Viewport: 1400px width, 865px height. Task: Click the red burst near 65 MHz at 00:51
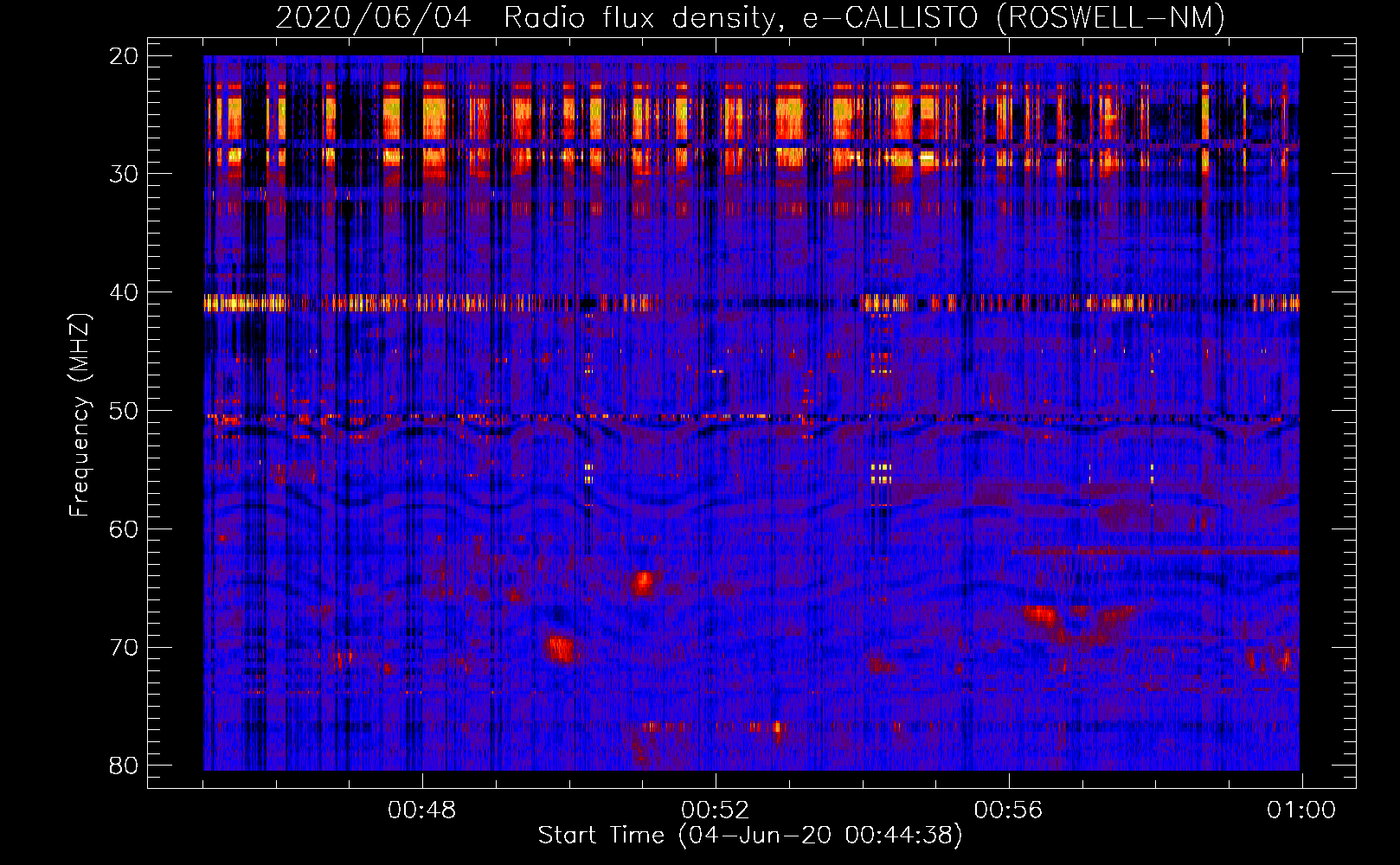(x=643, y=581)
